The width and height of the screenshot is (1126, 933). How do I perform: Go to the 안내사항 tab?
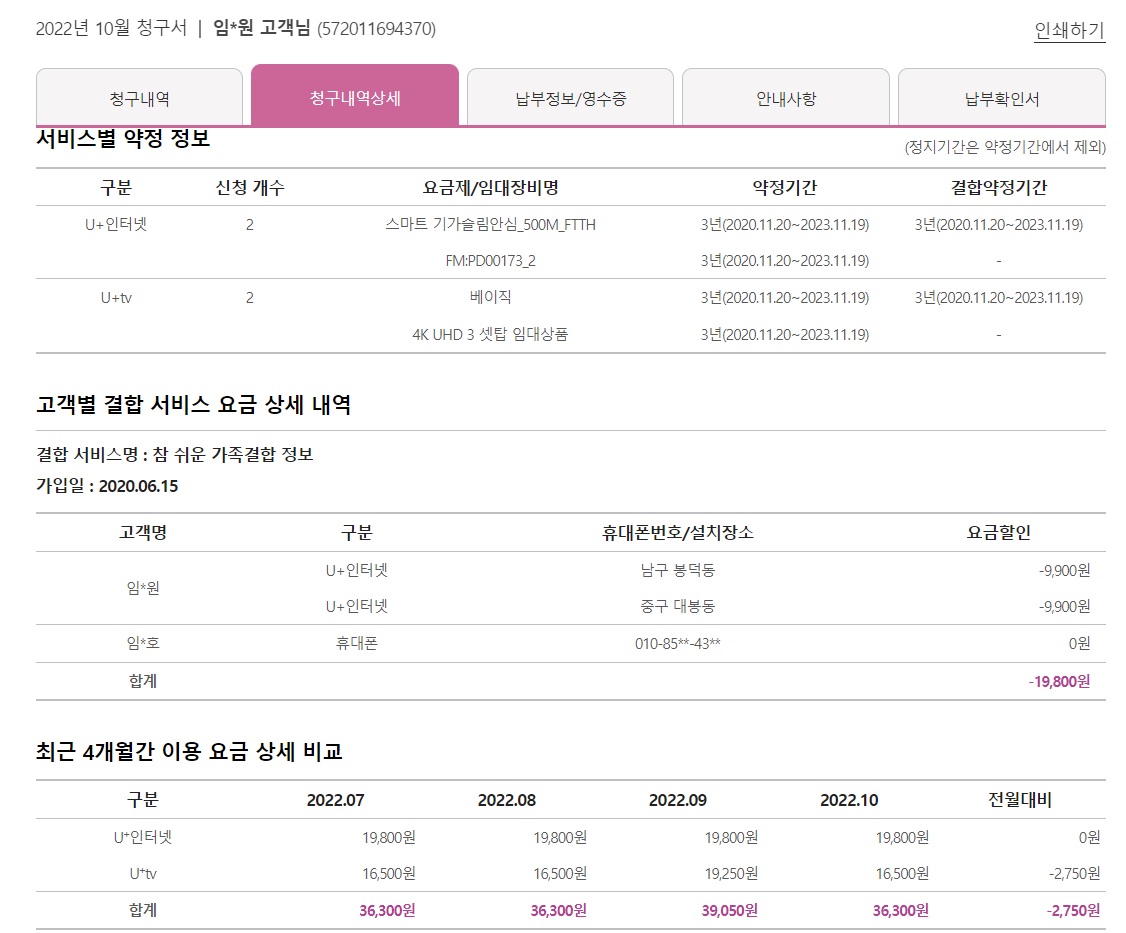(786, 99)
